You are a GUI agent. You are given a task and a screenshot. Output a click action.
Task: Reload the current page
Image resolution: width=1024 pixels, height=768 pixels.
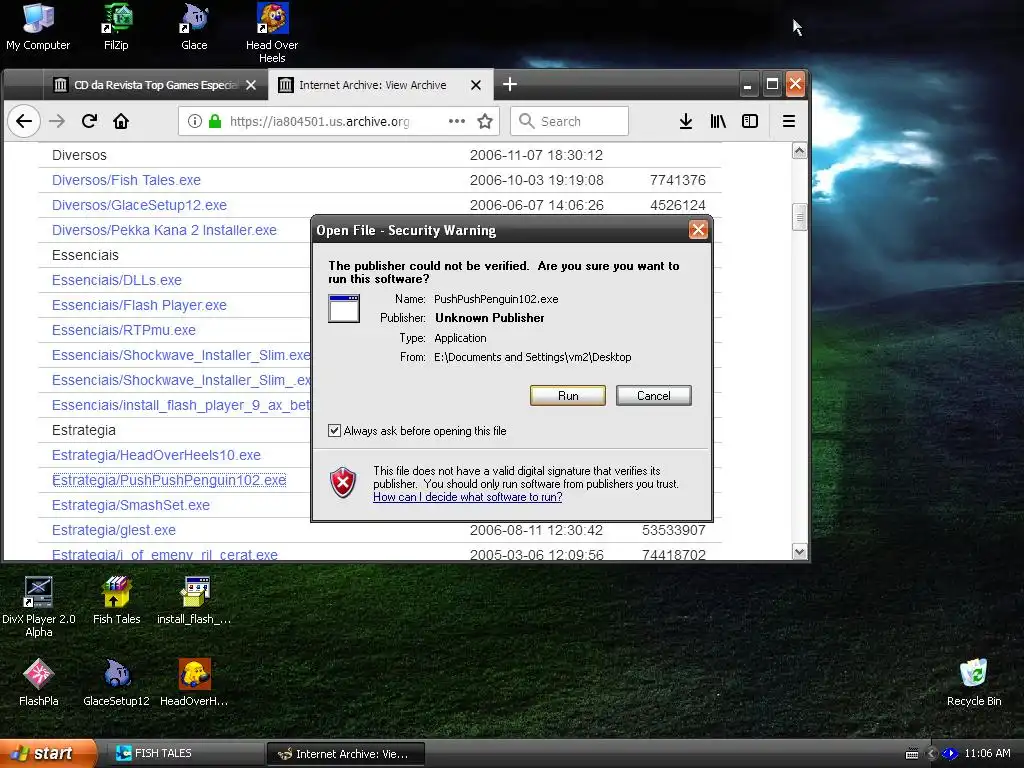(x=89, y=121)
